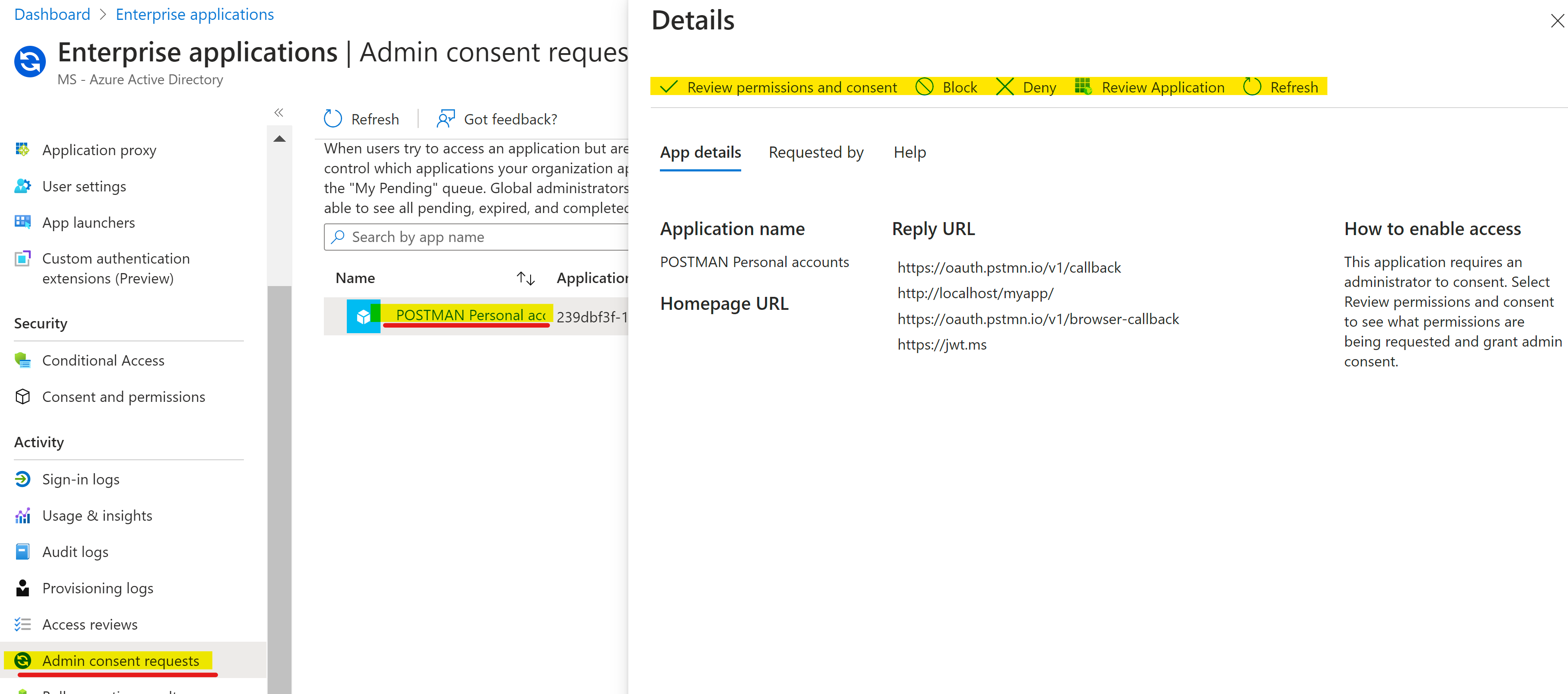Click the Block circle icon in Details
The width and height of the screenshot is (1568, 694).
click(x=924, y=87)
